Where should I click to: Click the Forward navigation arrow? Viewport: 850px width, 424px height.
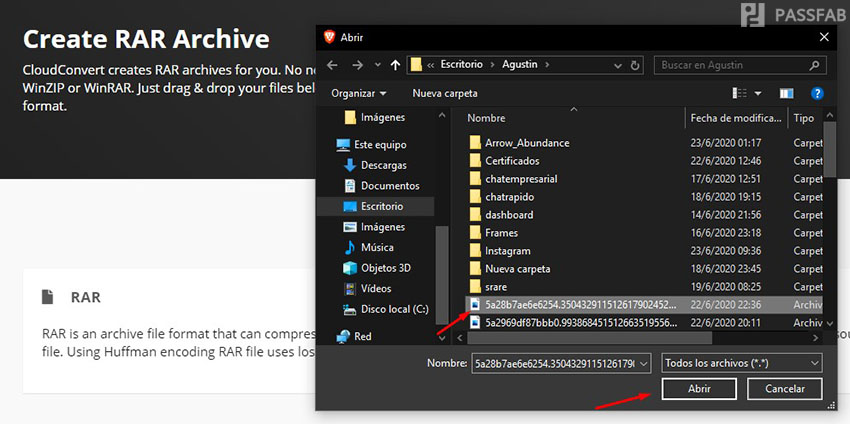(x=357, y=65)
